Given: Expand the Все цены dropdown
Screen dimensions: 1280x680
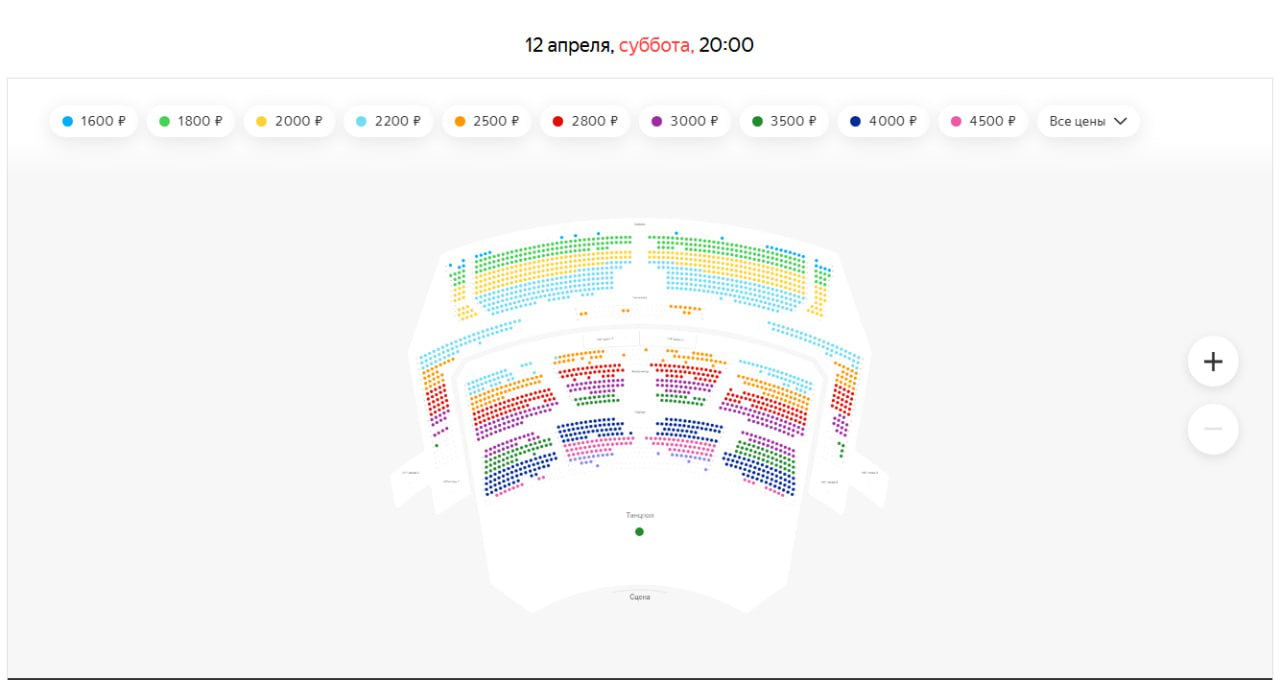Looking at the screenshot, I should point(1088,121).
